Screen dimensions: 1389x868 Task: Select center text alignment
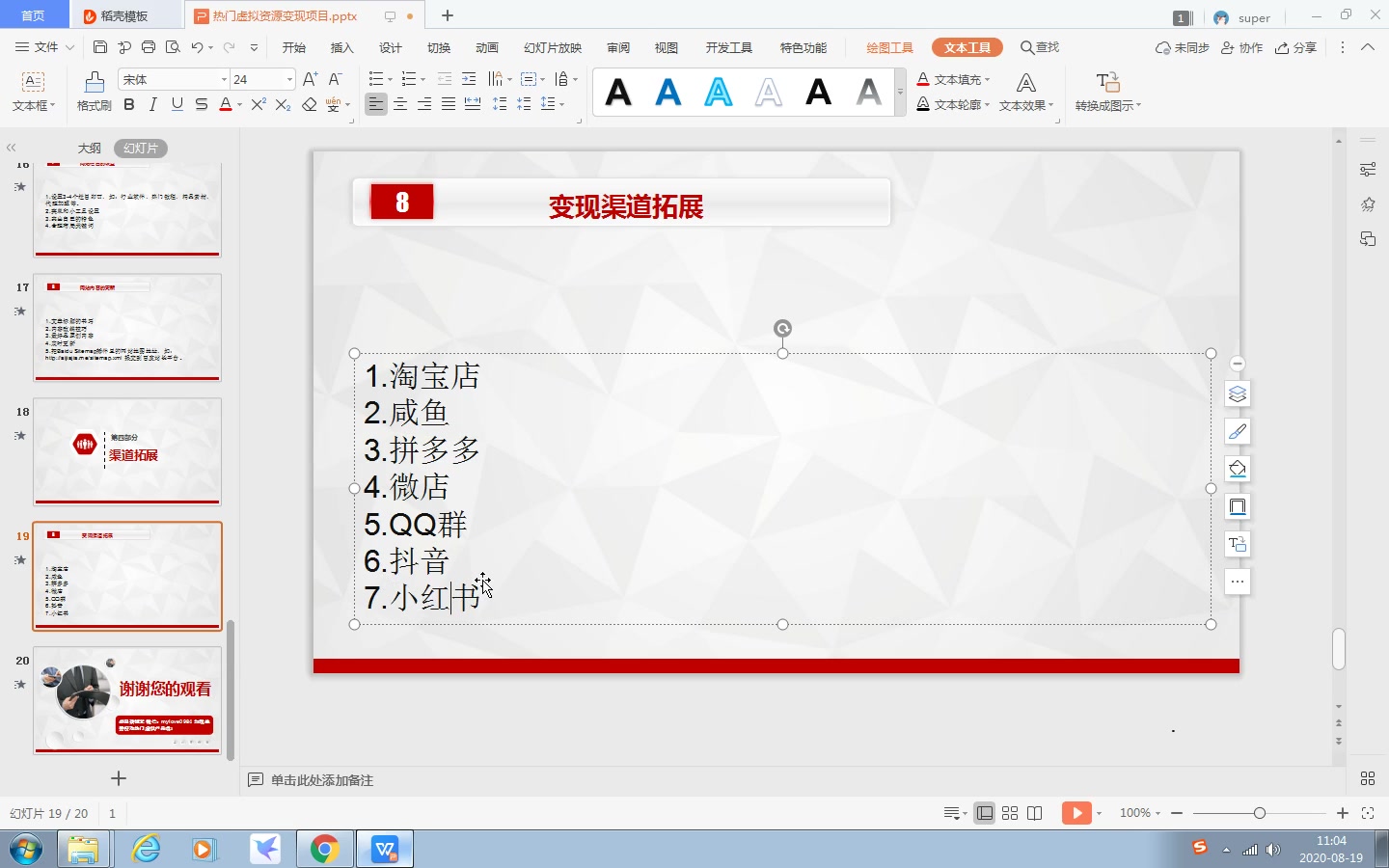coord(400,104)
